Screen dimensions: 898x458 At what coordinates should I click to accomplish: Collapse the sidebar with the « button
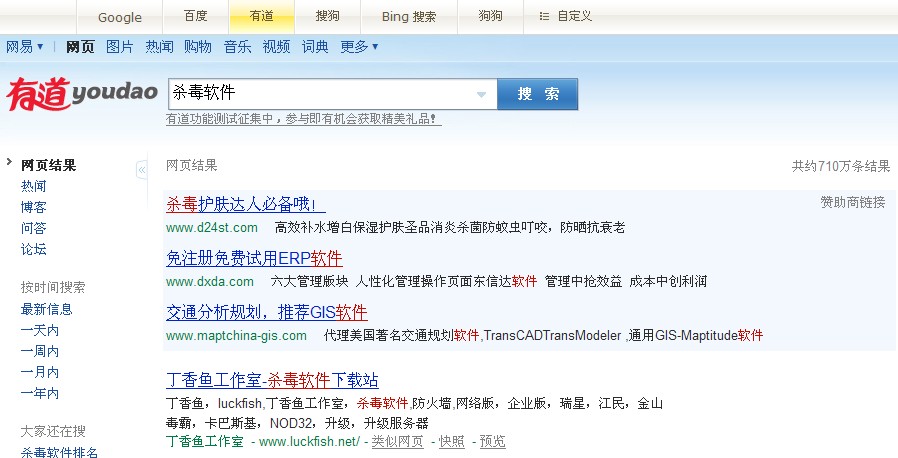pos(141,169)
